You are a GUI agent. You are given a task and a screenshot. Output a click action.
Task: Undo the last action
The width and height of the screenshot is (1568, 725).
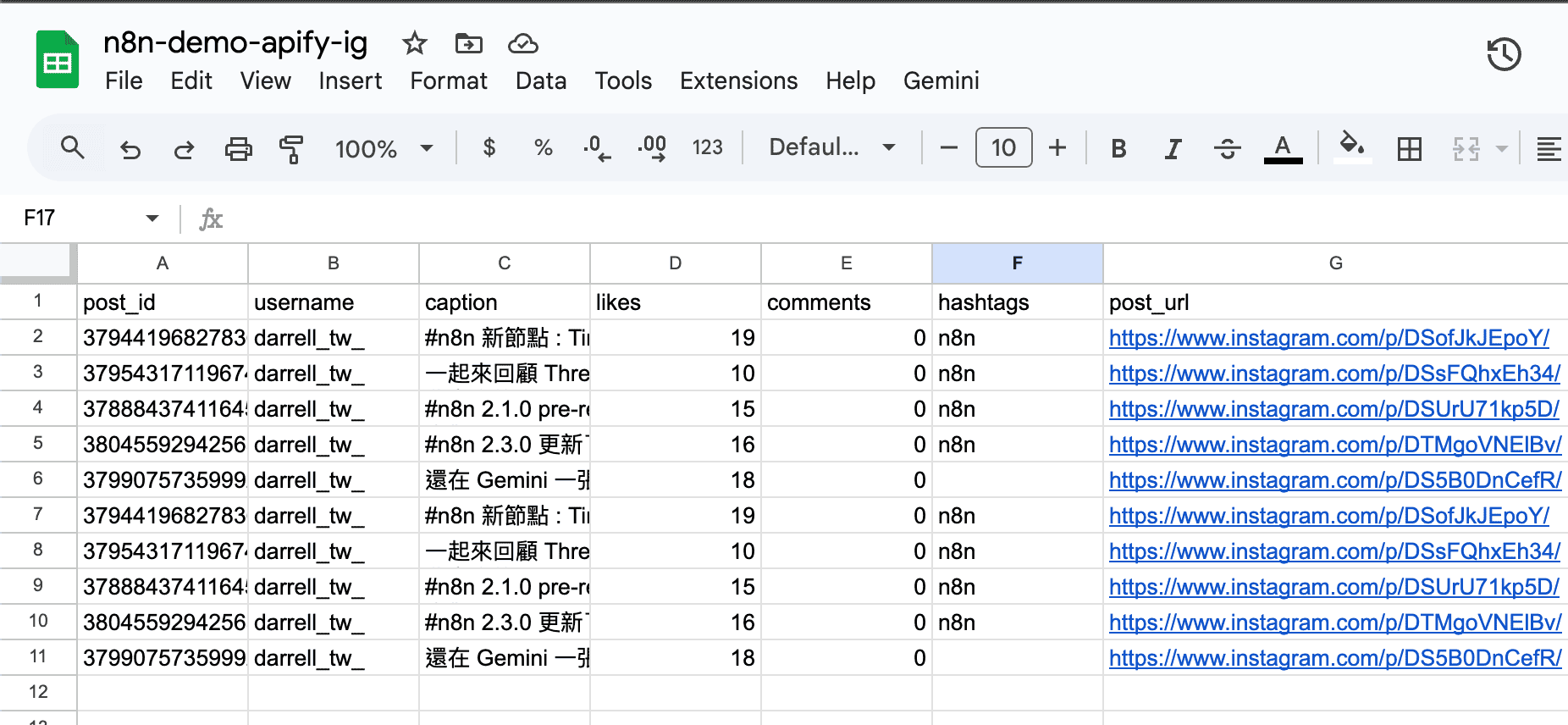coord(130,150)
